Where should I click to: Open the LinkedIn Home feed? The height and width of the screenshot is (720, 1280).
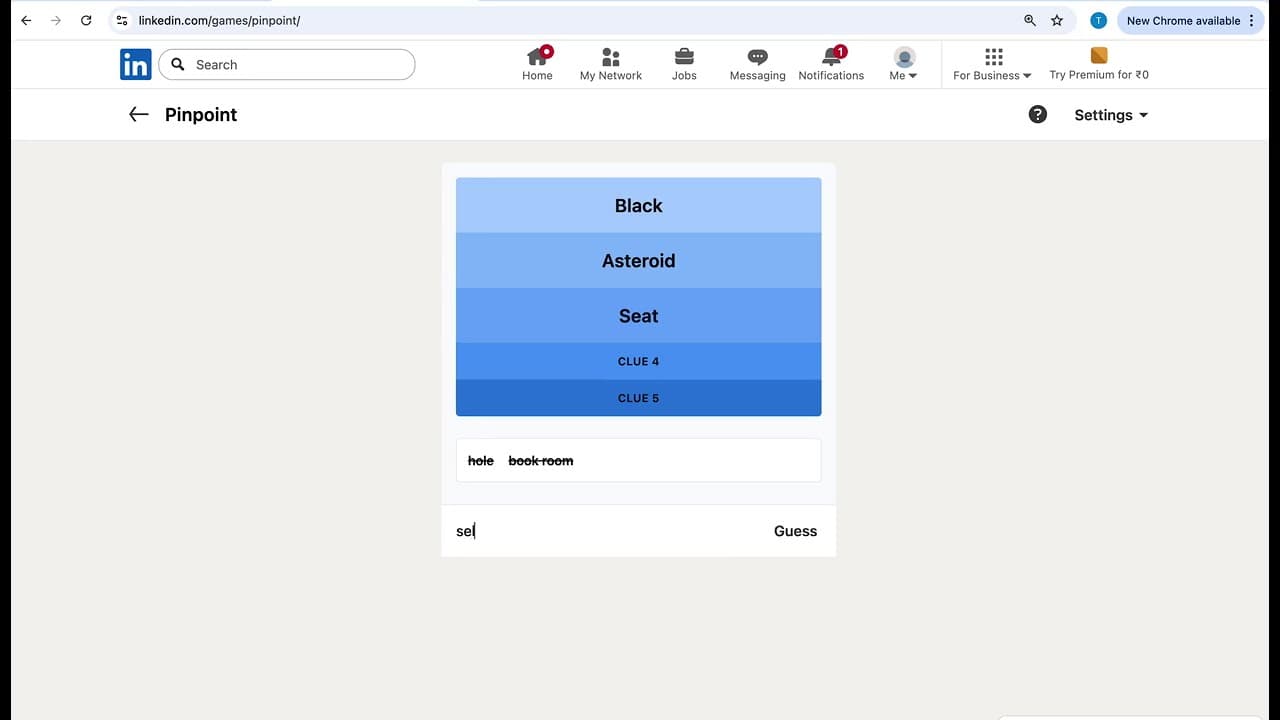pyautogui.click(x=537, y=62)
